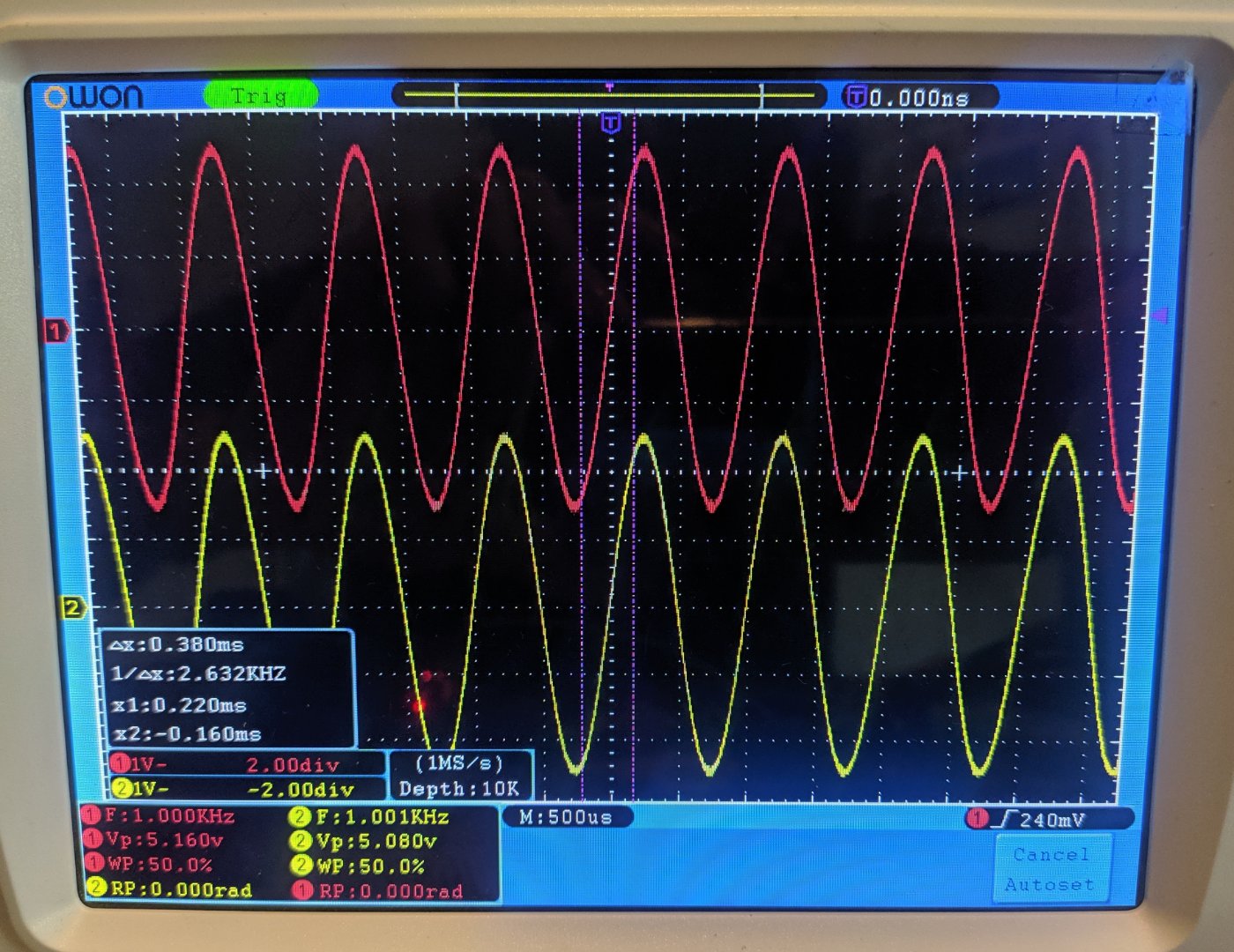Click the purple trigger level arrow on the right edge
Image resolution: width=1234 pixels, height=952 pixels.
click(x=1161, y=316)
